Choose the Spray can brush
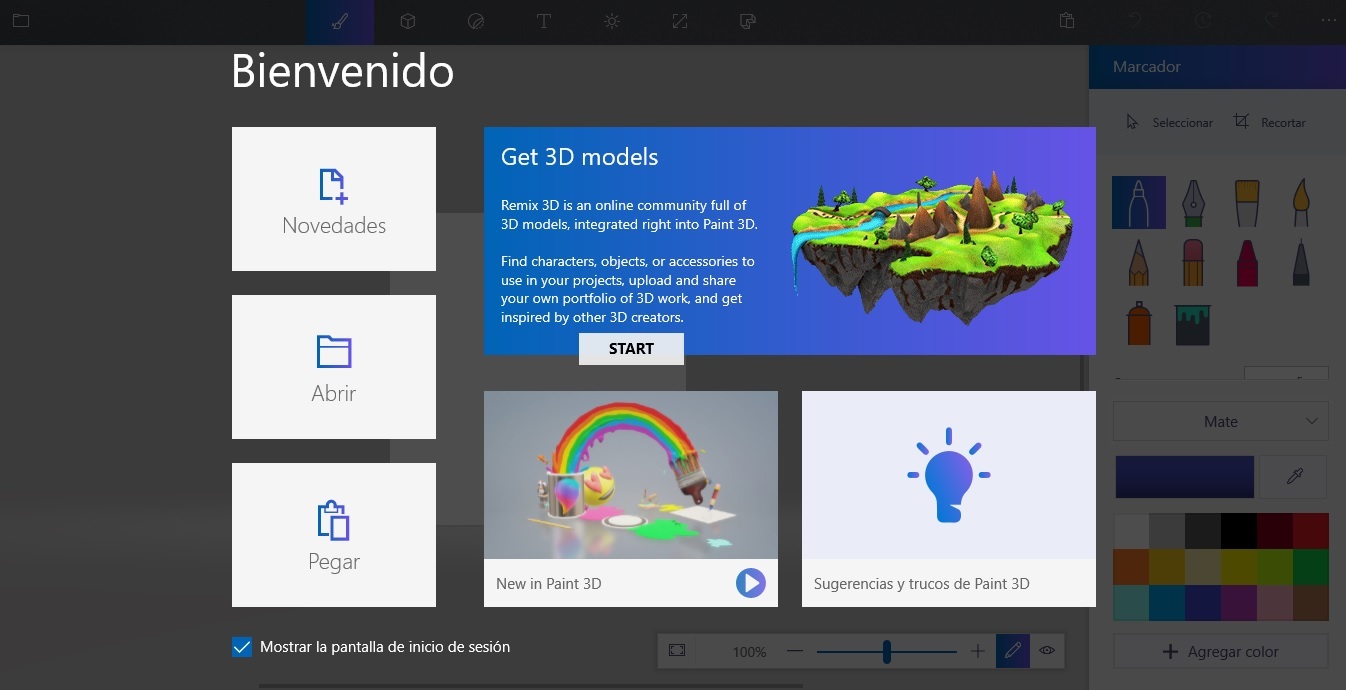 (x=1139, y=322)
